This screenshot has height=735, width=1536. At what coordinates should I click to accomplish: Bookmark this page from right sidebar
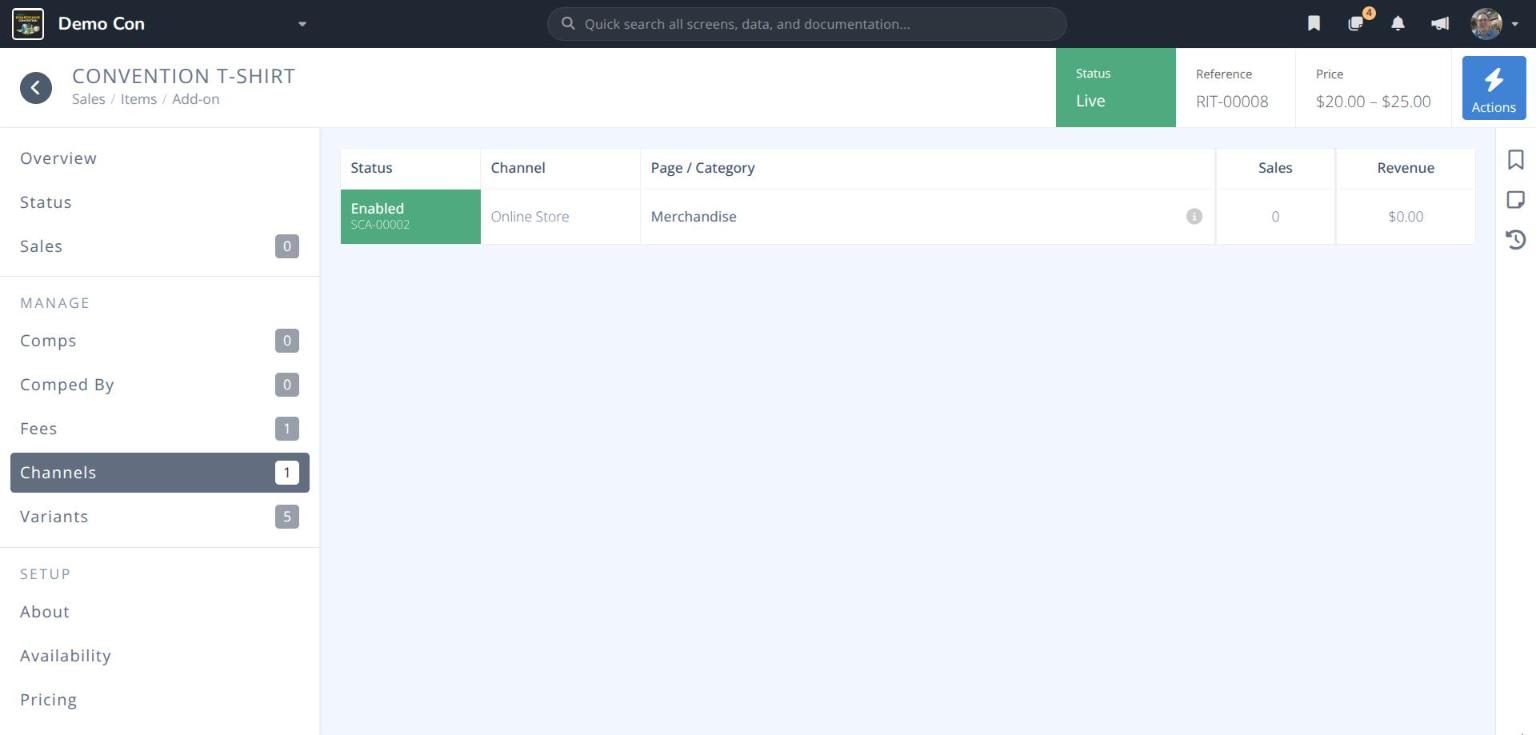pos(1516,160)
